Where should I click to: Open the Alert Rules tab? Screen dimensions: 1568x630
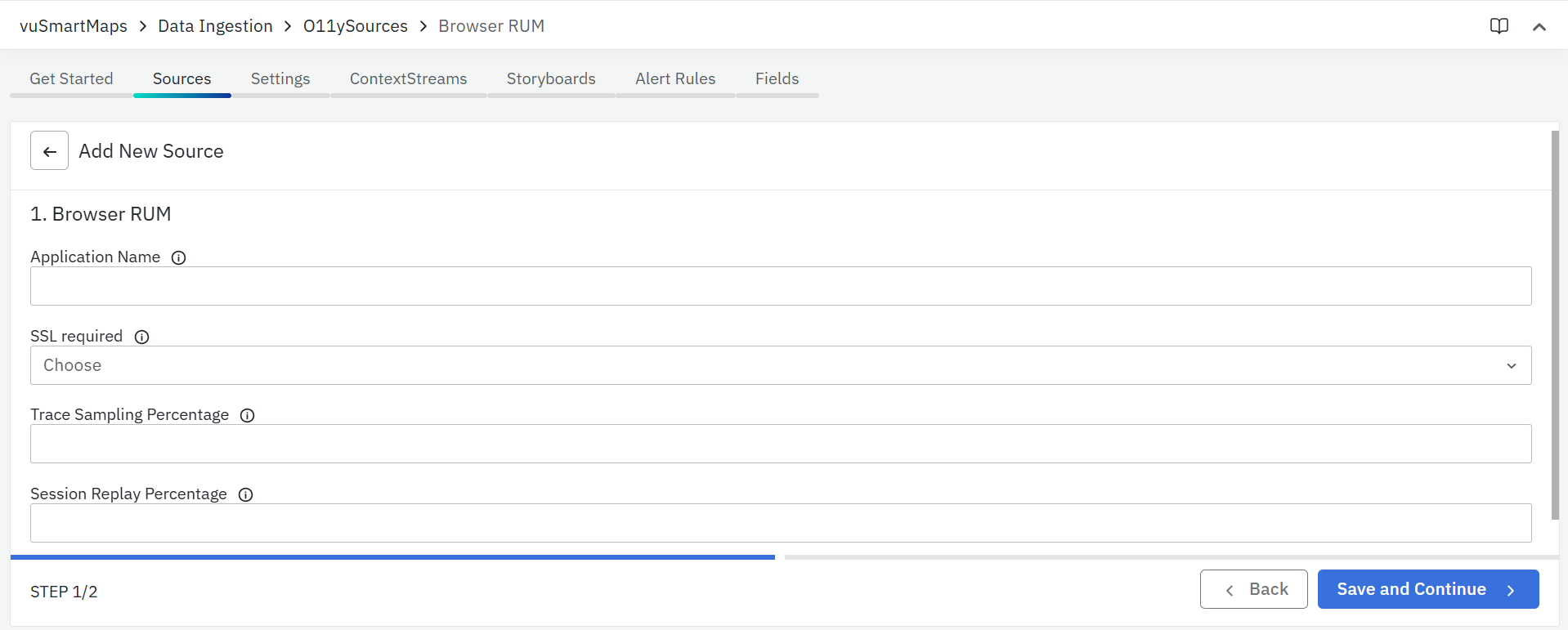(x=674, y=79)
